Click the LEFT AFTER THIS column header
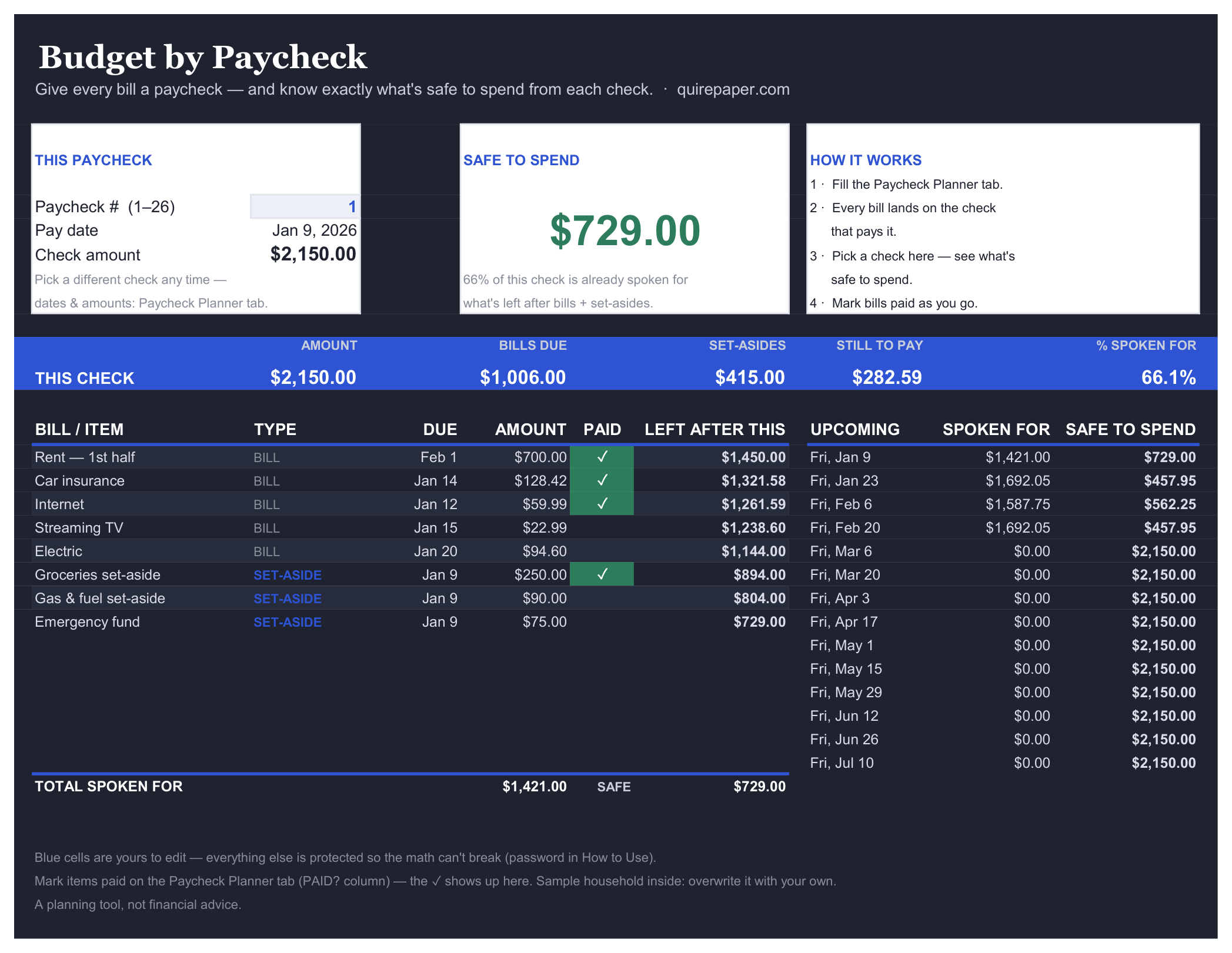The height and width of the screenshot is (953, 1232). pyautogui.click(x=715, y=429)
